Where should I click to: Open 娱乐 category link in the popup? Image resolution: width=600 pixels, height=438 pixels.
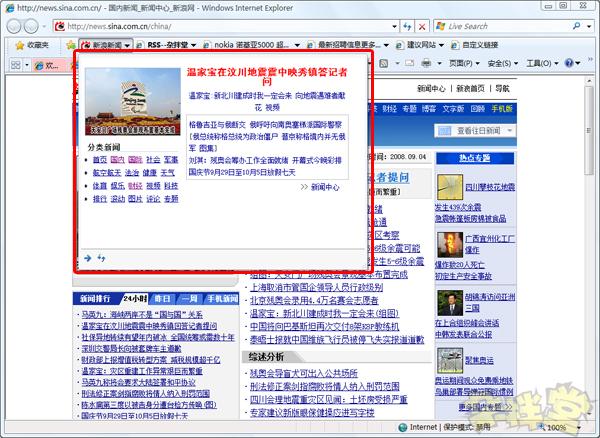tap(117, 186)
